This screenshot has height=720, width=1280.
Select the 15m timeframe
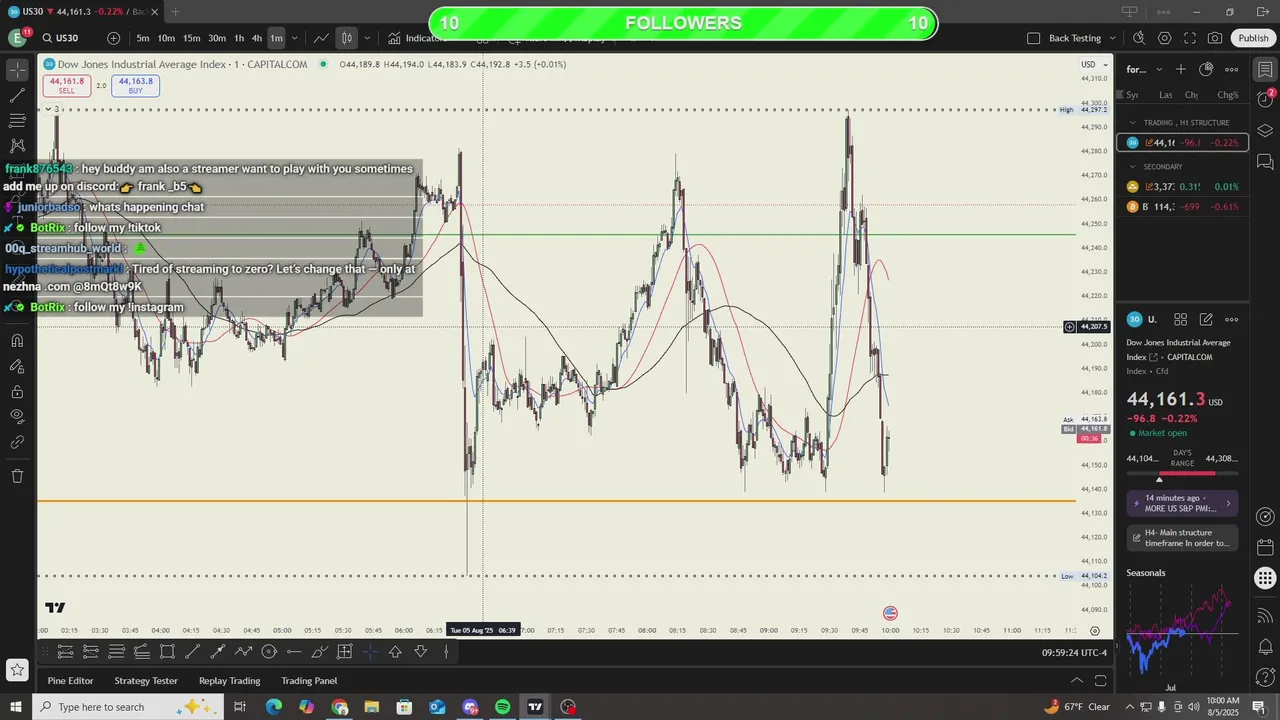point(191,38)
